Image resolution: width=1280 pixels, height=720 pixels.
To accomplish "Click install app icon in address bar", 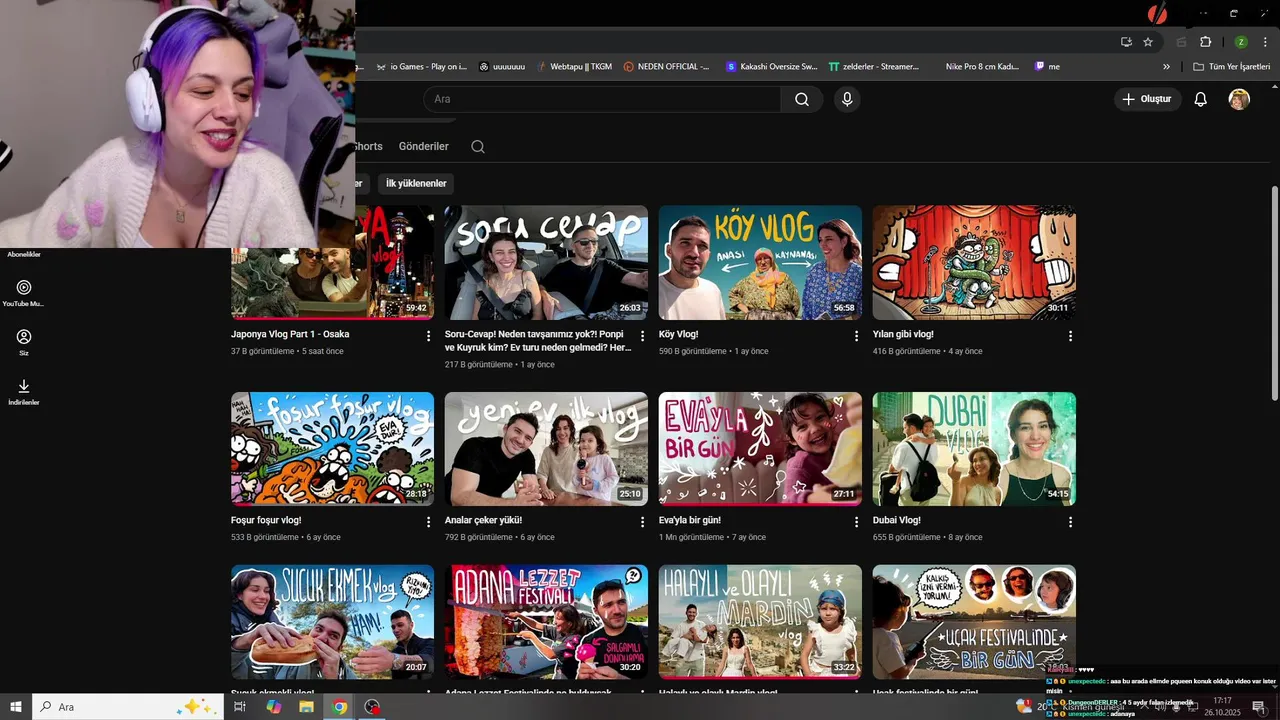I will tap(1126, 42).
